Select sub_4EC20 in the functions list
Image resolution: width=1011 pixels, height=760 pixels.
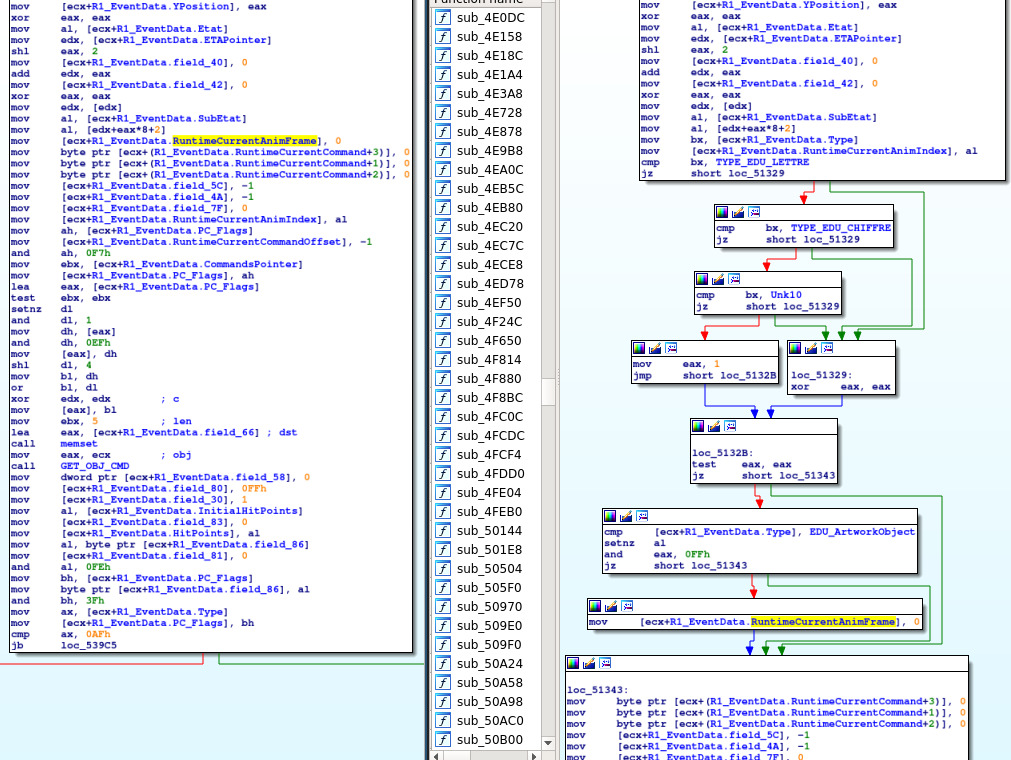click(x=490, y=227)
